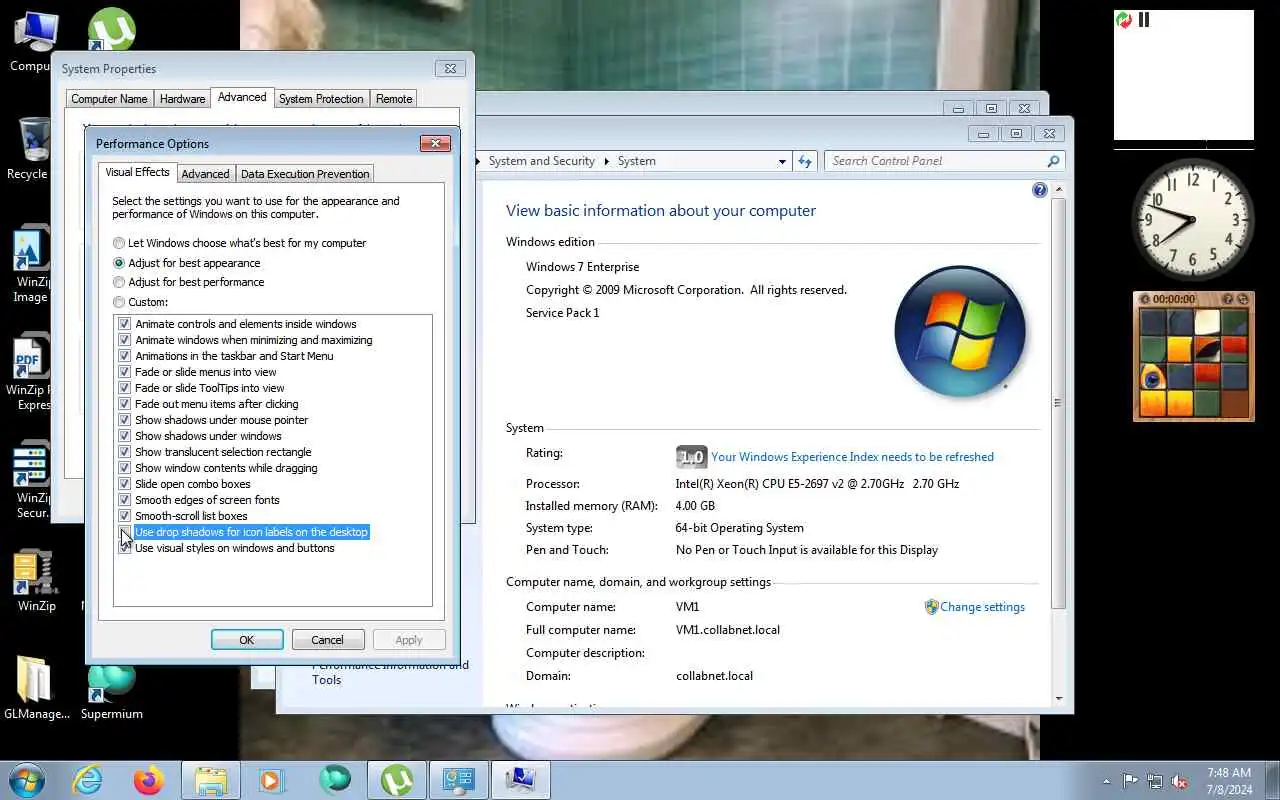The image size is (1280, 800).
Task: Open Action Center flag in system tray
Action: [x=1130, y=781]
